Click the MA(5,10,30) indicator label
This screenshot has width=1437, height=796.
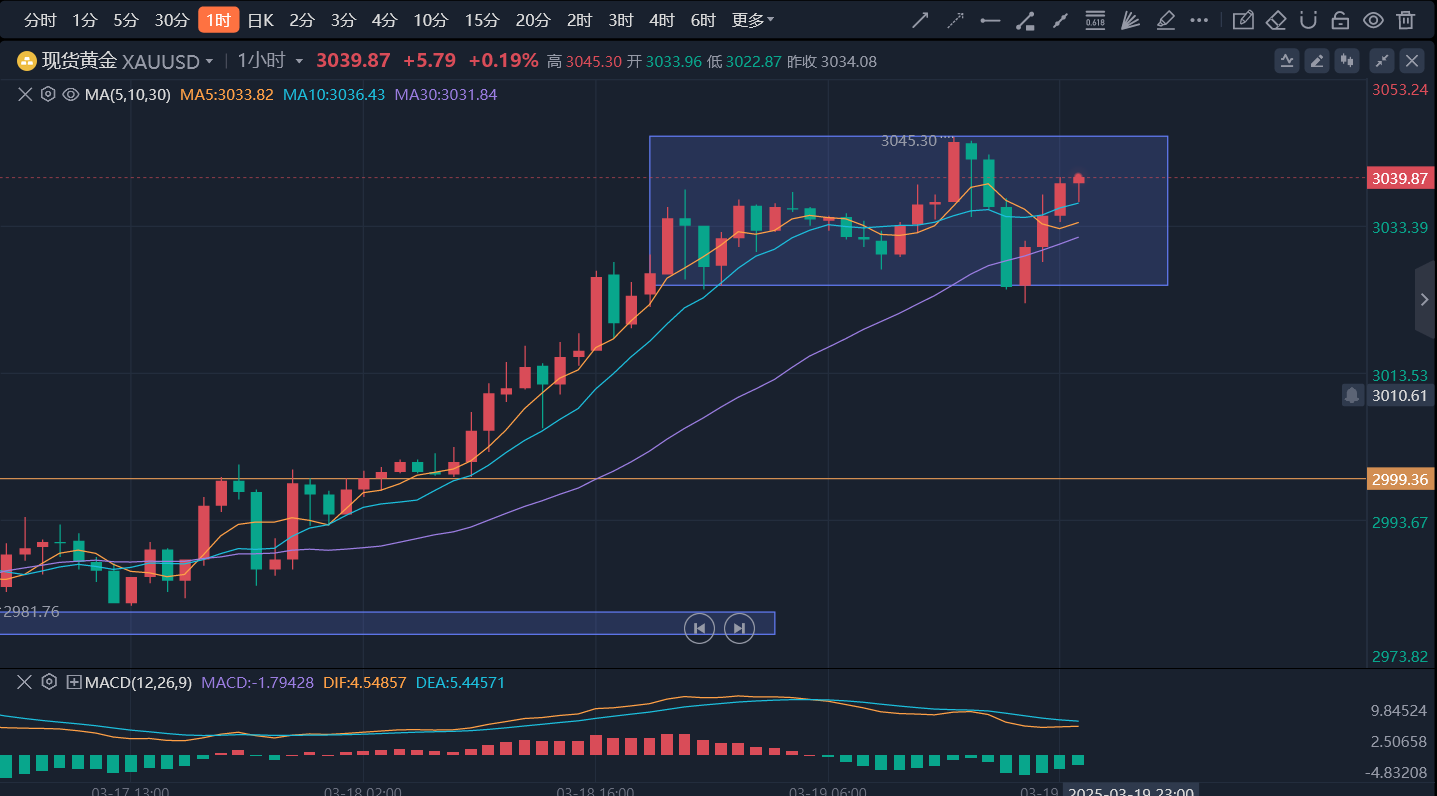[x=129, y=95]
